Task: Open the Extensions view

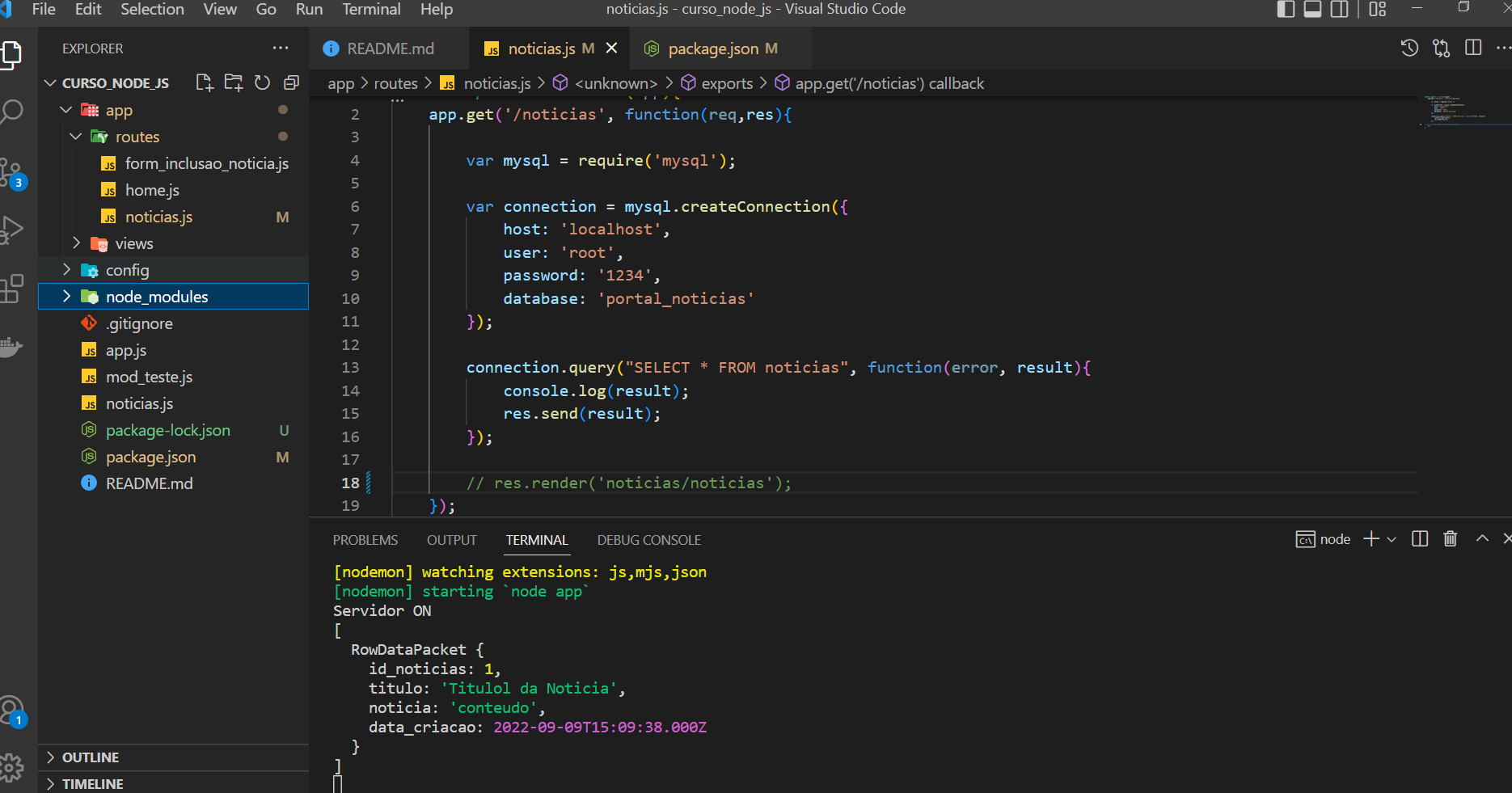Action: (x=12, y=289)
